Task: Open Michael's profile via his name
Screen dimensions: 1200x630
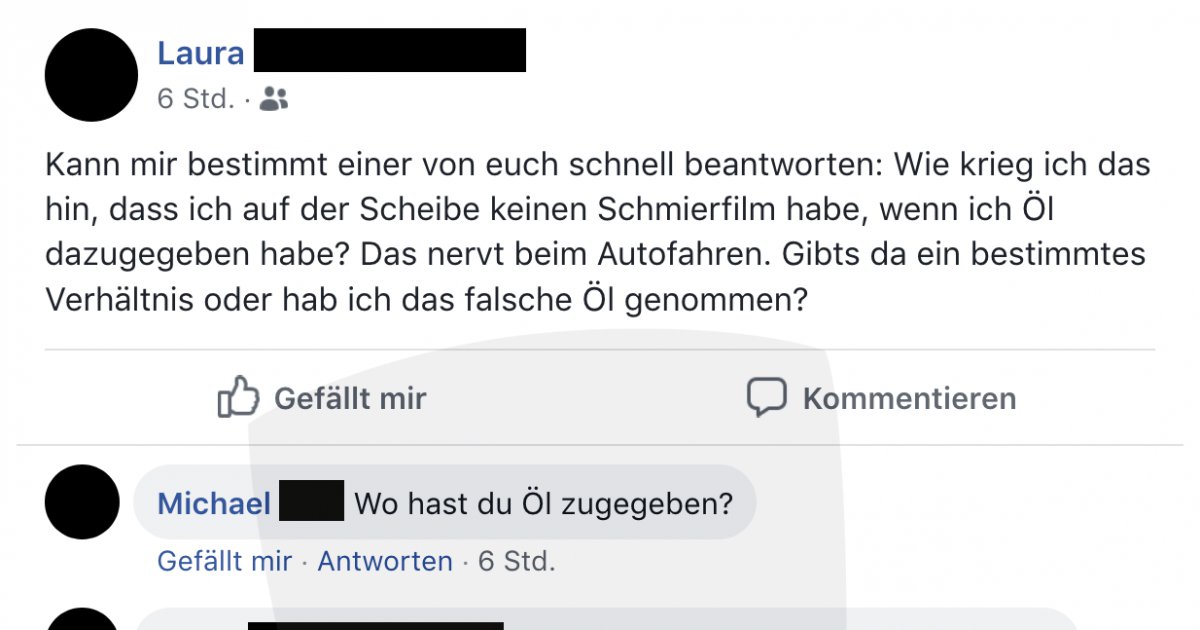Action: click(214, 503)
